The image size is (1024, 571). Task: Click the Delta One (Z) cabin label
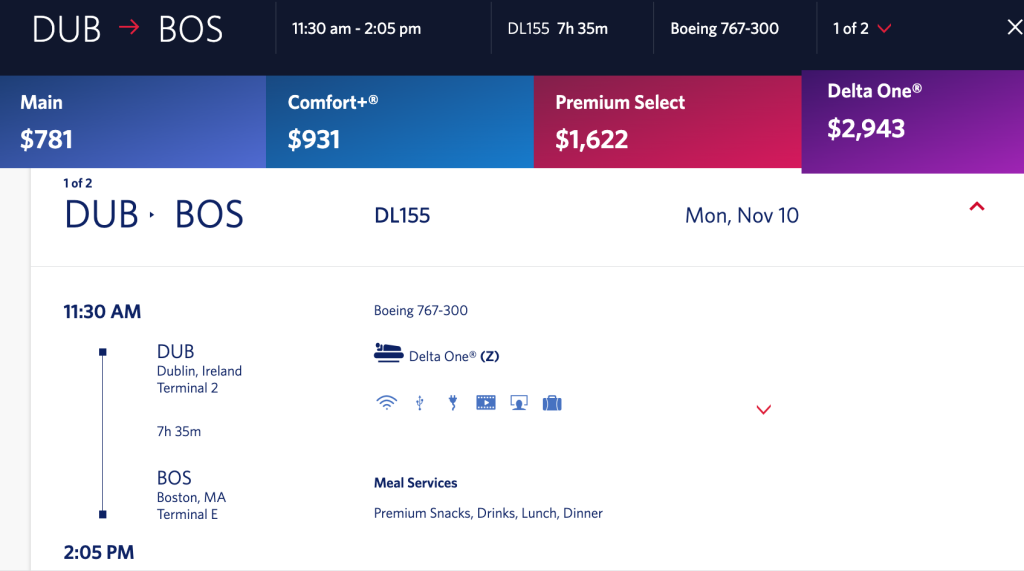click(x=453, y=356)
